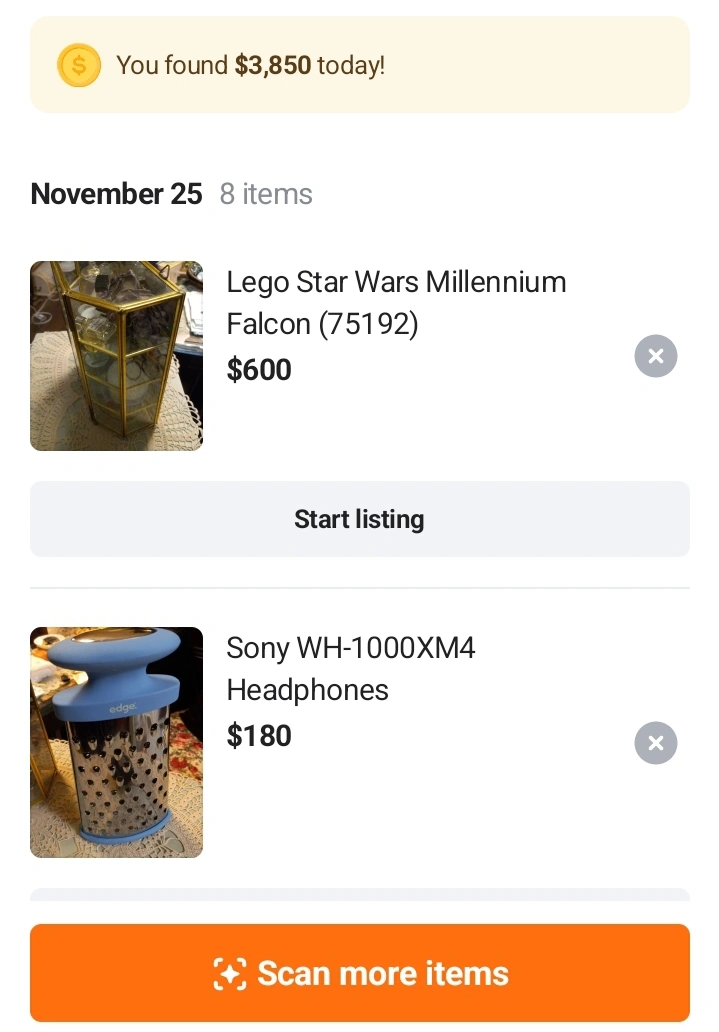Click the 'Headphones' word in Sony title
Screen dimensions: 719x1032
[x=307, y=690]
